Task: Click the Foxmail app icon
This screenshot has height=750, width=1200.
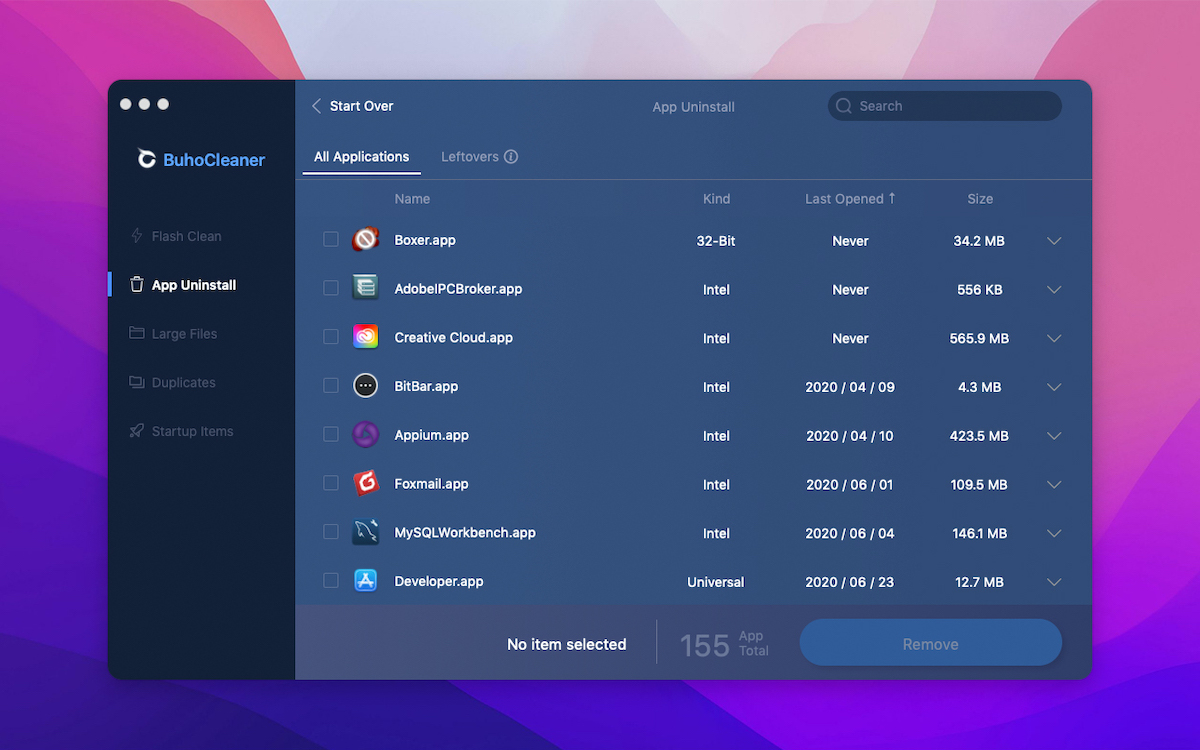Action: tap(365, 484)
